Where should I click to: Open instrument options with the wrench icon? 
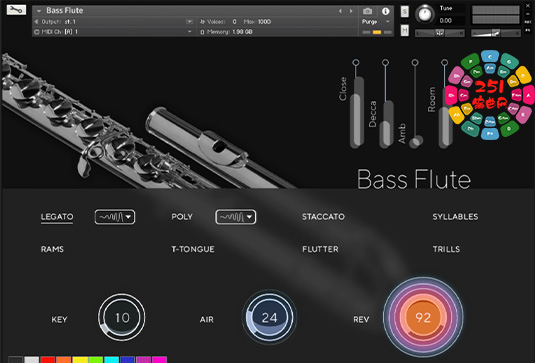click(16, 10)
